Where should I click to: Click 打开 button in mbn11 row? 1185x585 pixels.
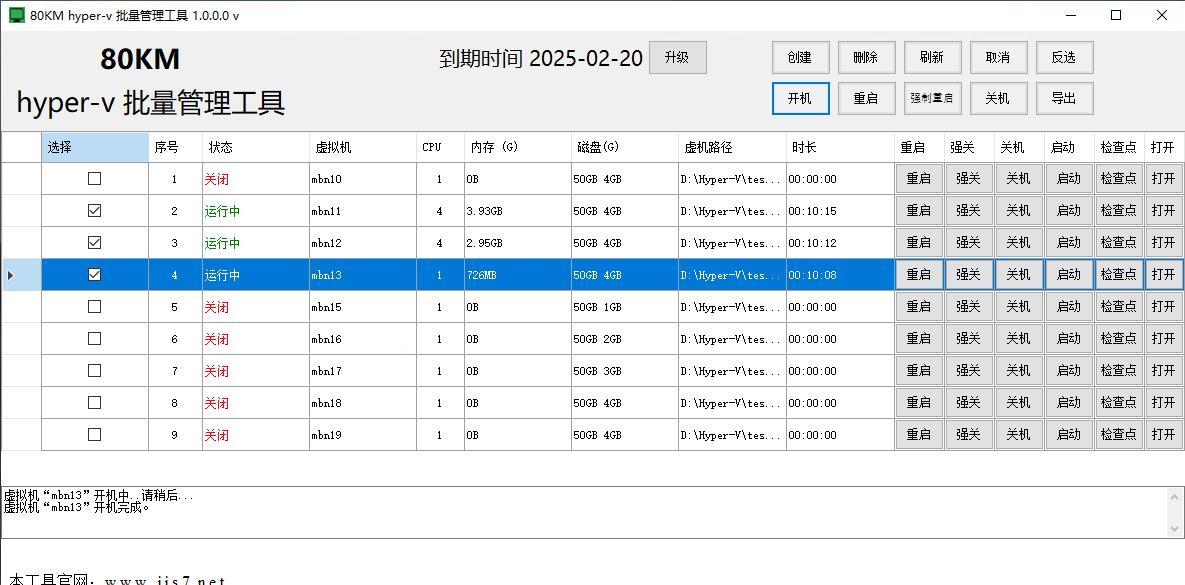click(1164, 211)
